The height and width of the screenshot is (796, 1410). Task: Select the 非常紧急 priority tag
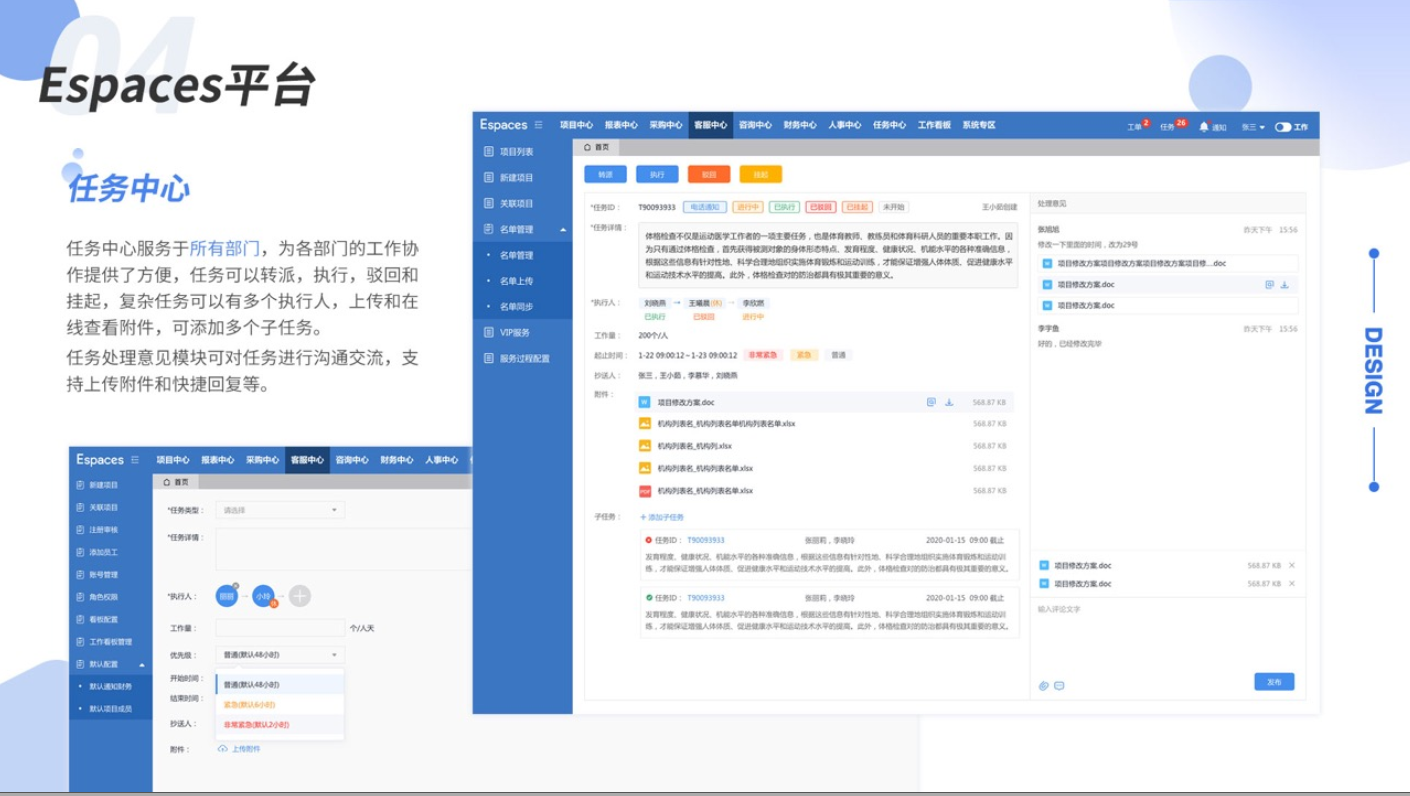(763, 355)
